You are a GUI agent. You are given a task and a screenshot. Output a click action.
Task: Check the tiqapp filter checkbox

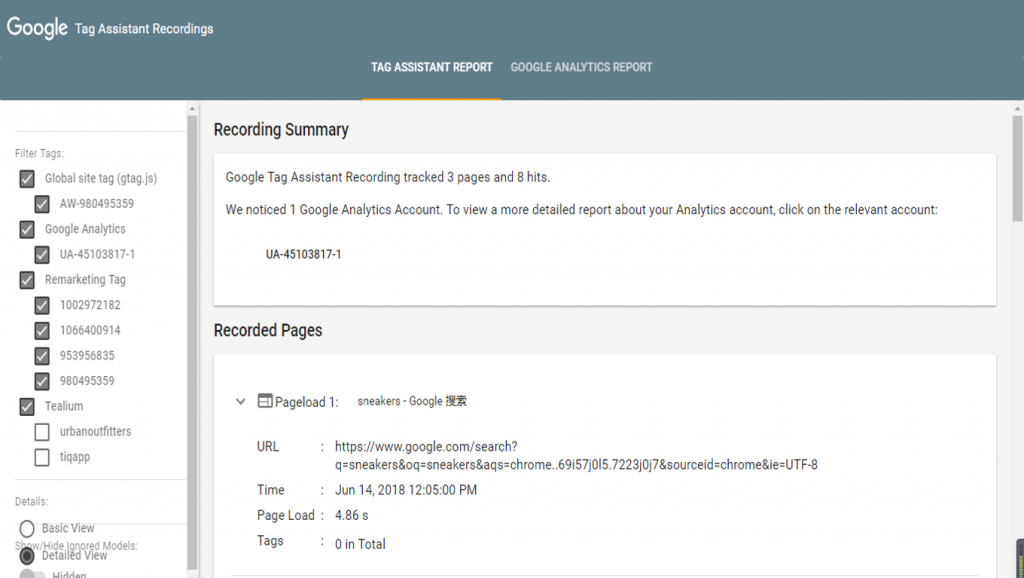(x=42, y=457)
